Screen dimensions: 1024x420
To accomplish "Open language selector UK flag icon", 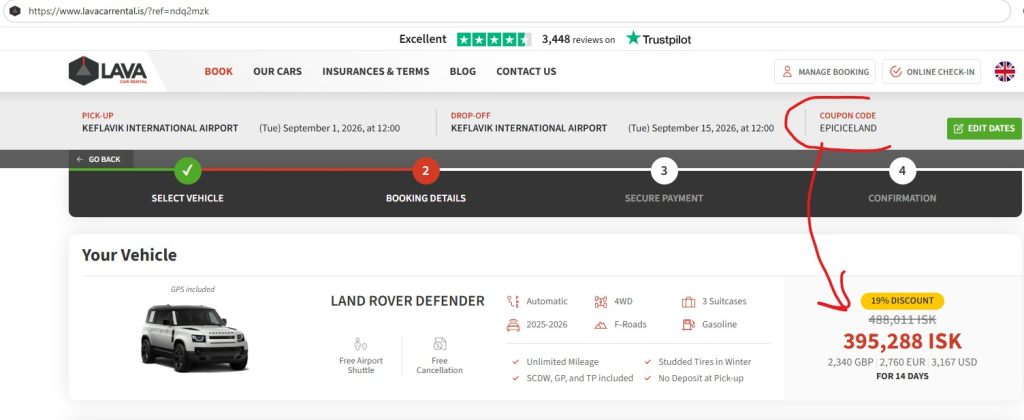I will (1004, 71).
